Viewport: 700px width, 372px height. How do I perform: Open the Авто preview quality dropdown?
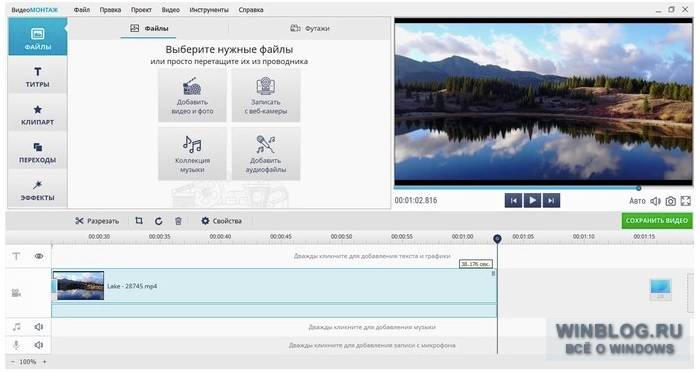click(x=637, y=201)
